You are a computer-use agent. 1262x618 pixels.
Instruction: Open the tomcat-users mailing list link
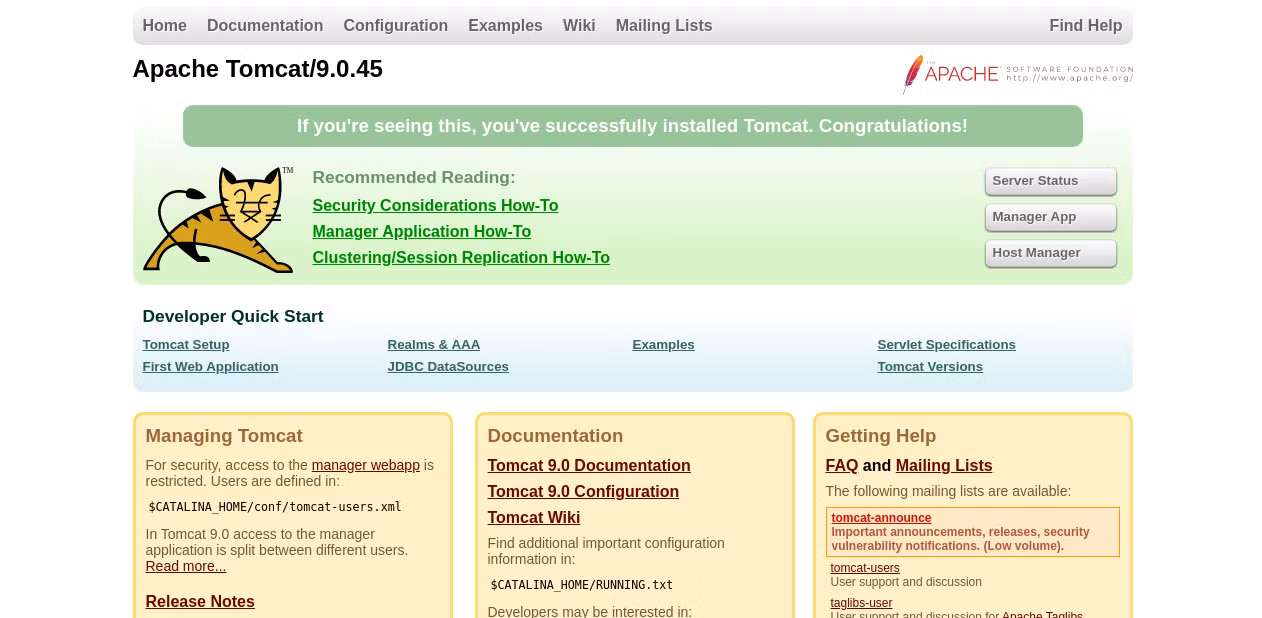click(x=865, y=568)
